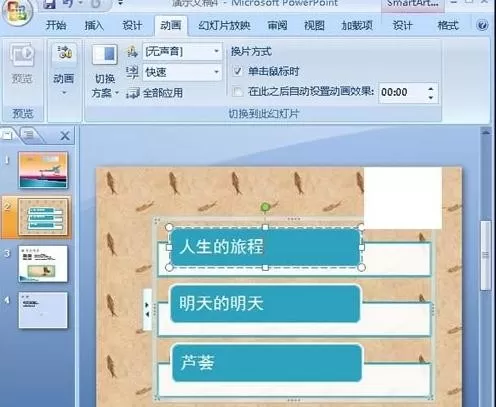Decrease the auto-advance time with down arrow

point(431,97)
